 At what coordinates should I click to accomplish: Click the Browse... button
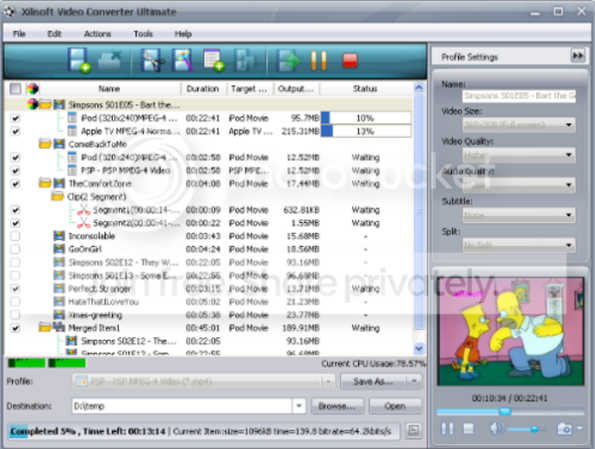pos(337,406)
